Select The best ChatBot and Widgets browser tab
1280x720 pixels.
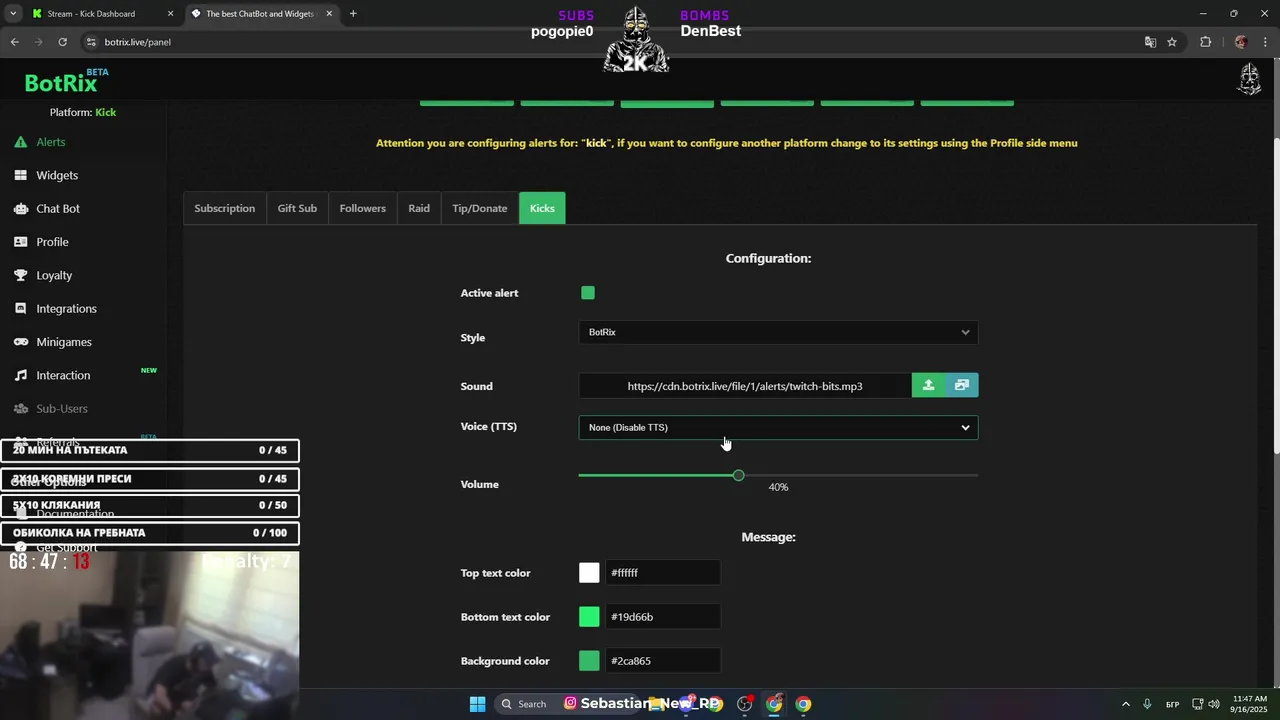[x=260, y=14]
